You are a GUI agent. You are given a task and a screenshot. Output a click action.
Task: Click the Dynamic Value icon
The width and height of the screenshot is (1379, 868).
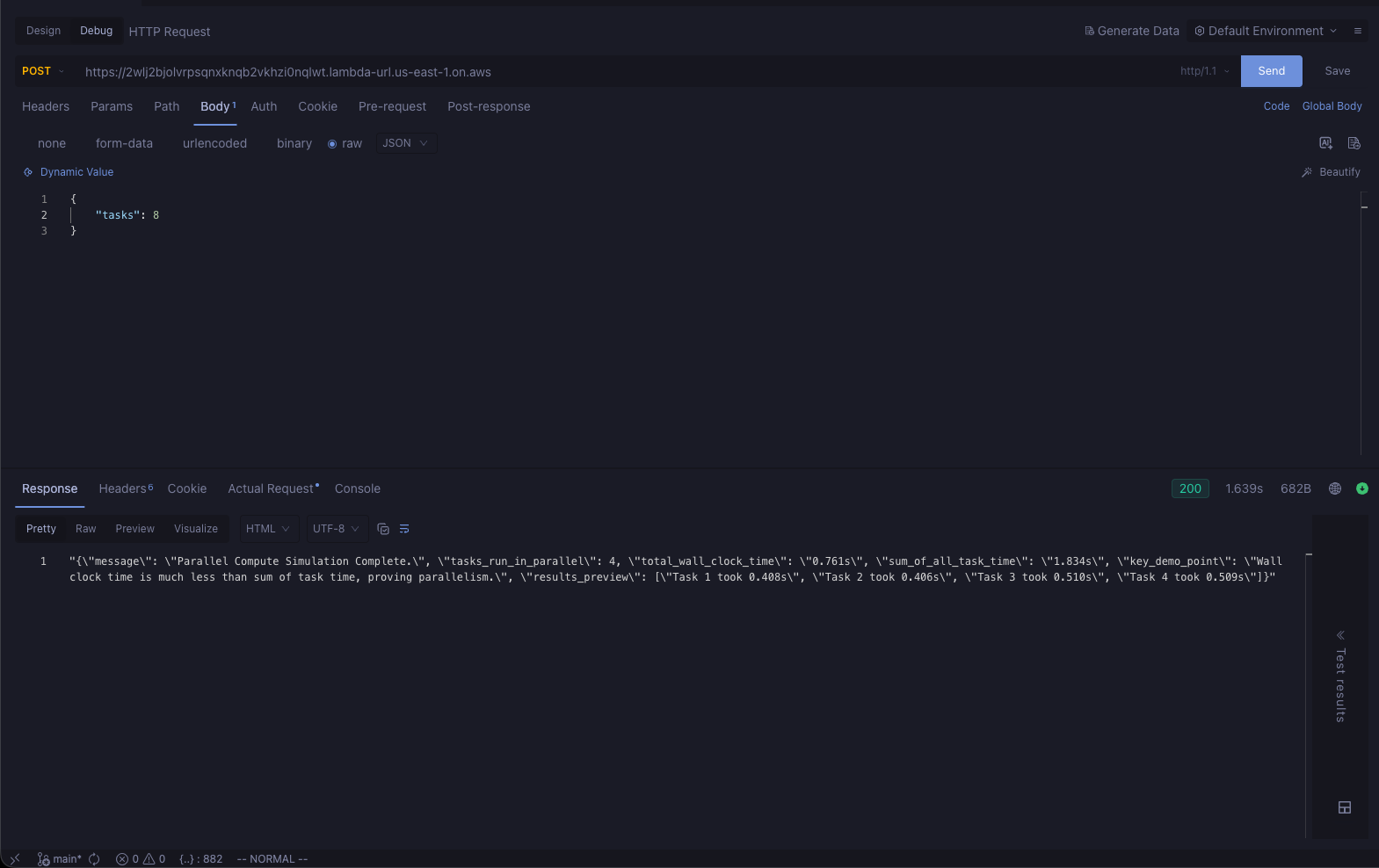[x=28, y=172]
